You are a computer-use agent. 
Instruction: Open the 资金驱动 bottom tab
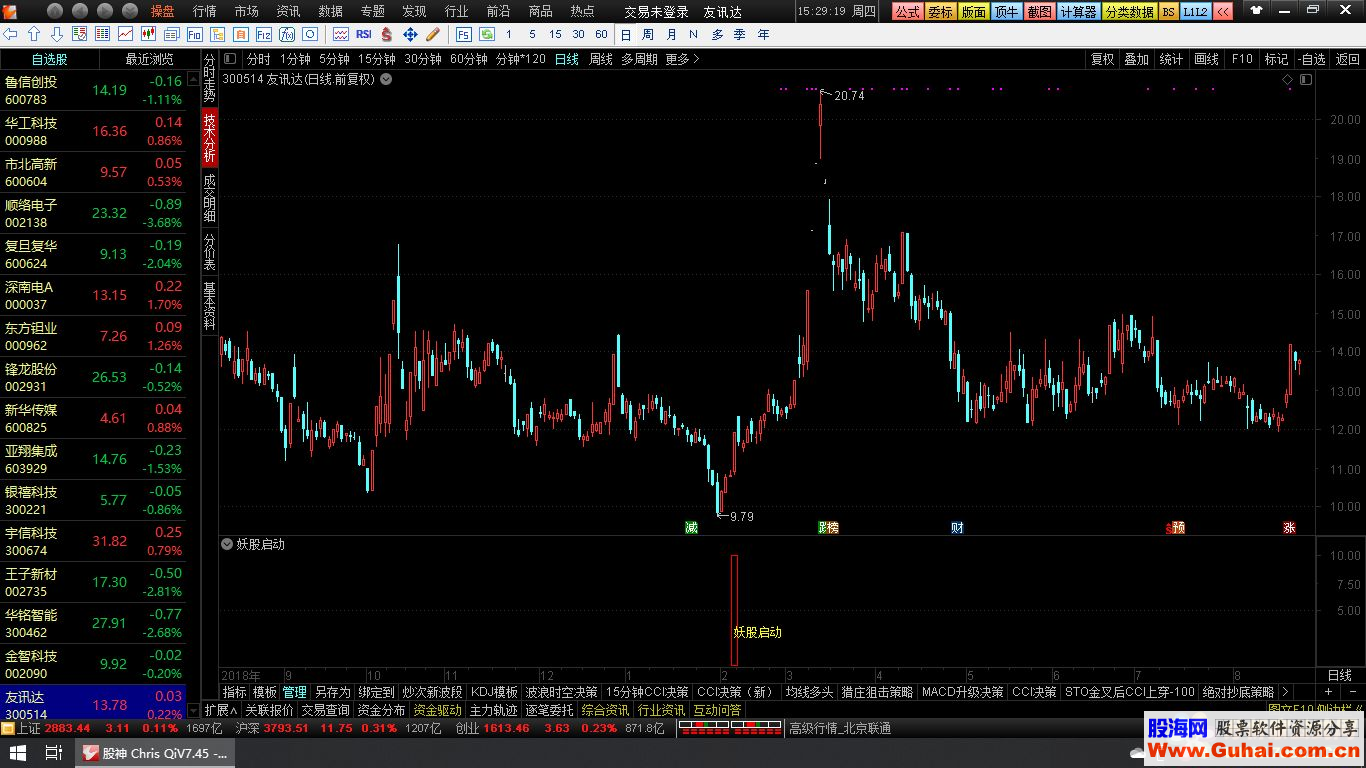pyautogui.click(x=437, y=710)
